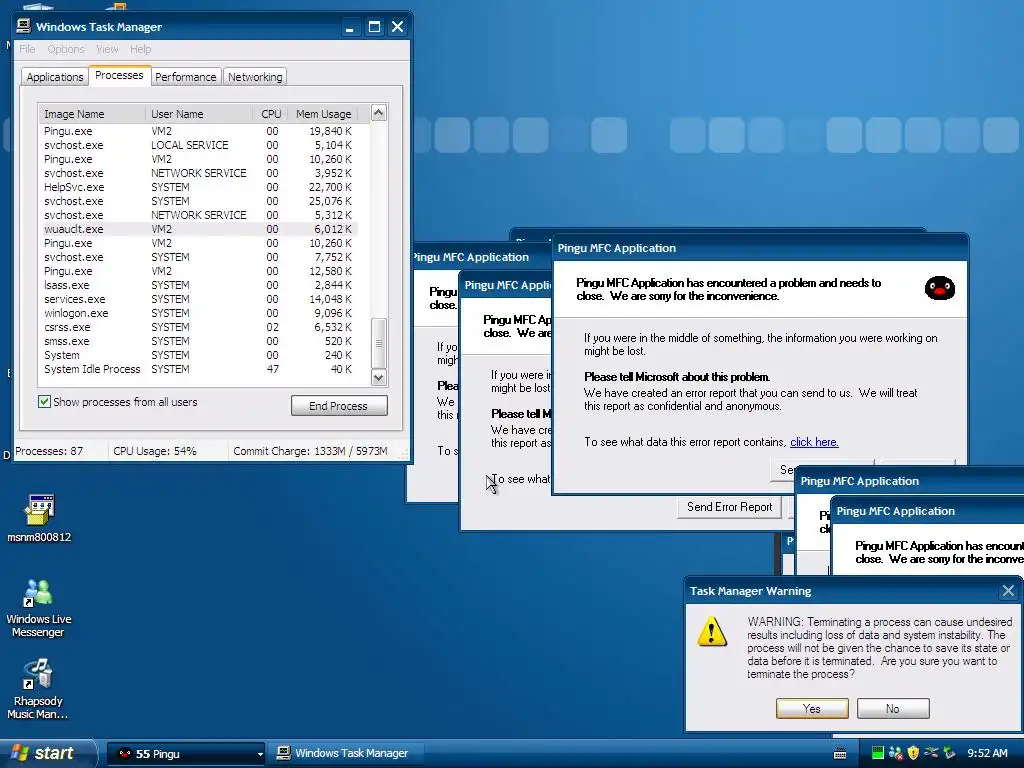Select the svchost.exe row using 25,076 K
This screenshot has width=1024, height=768.
pos(199,201)
